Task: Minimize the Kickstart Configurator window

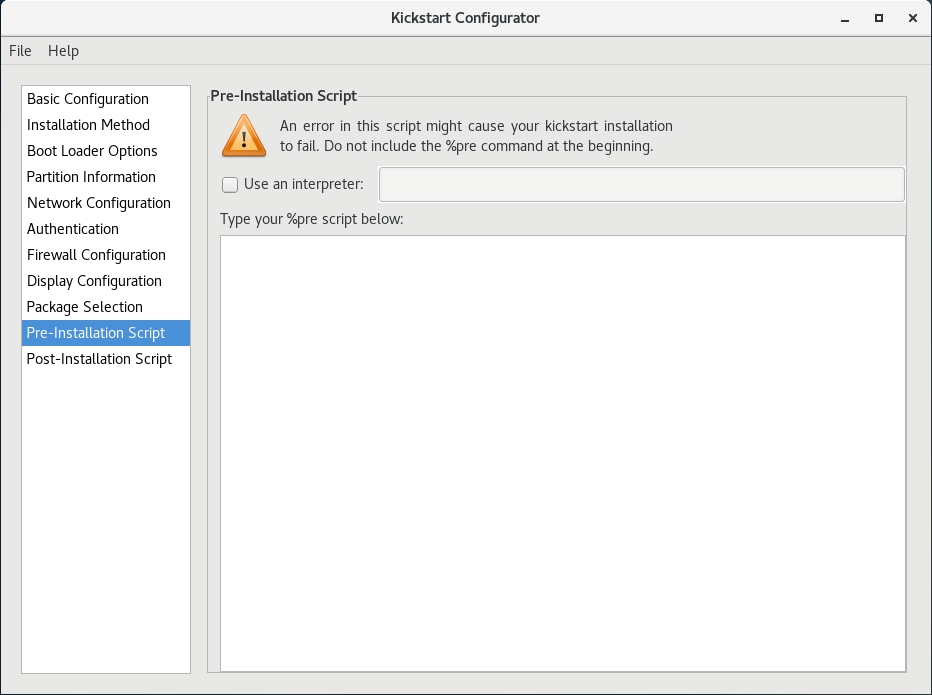Action: click(x=845, y=18)
